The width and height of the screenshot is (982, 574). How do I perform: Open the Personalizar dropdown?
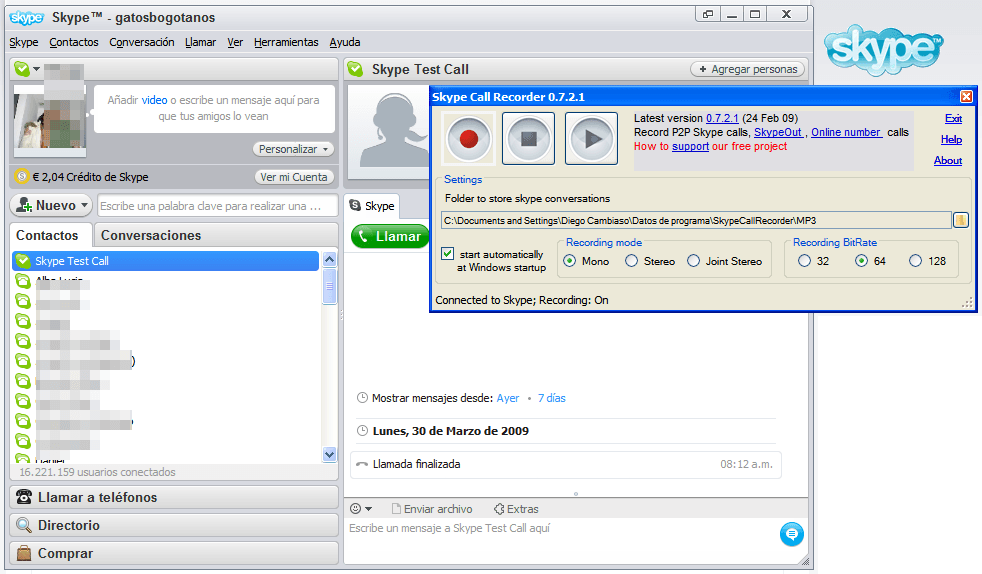point(293,149)
